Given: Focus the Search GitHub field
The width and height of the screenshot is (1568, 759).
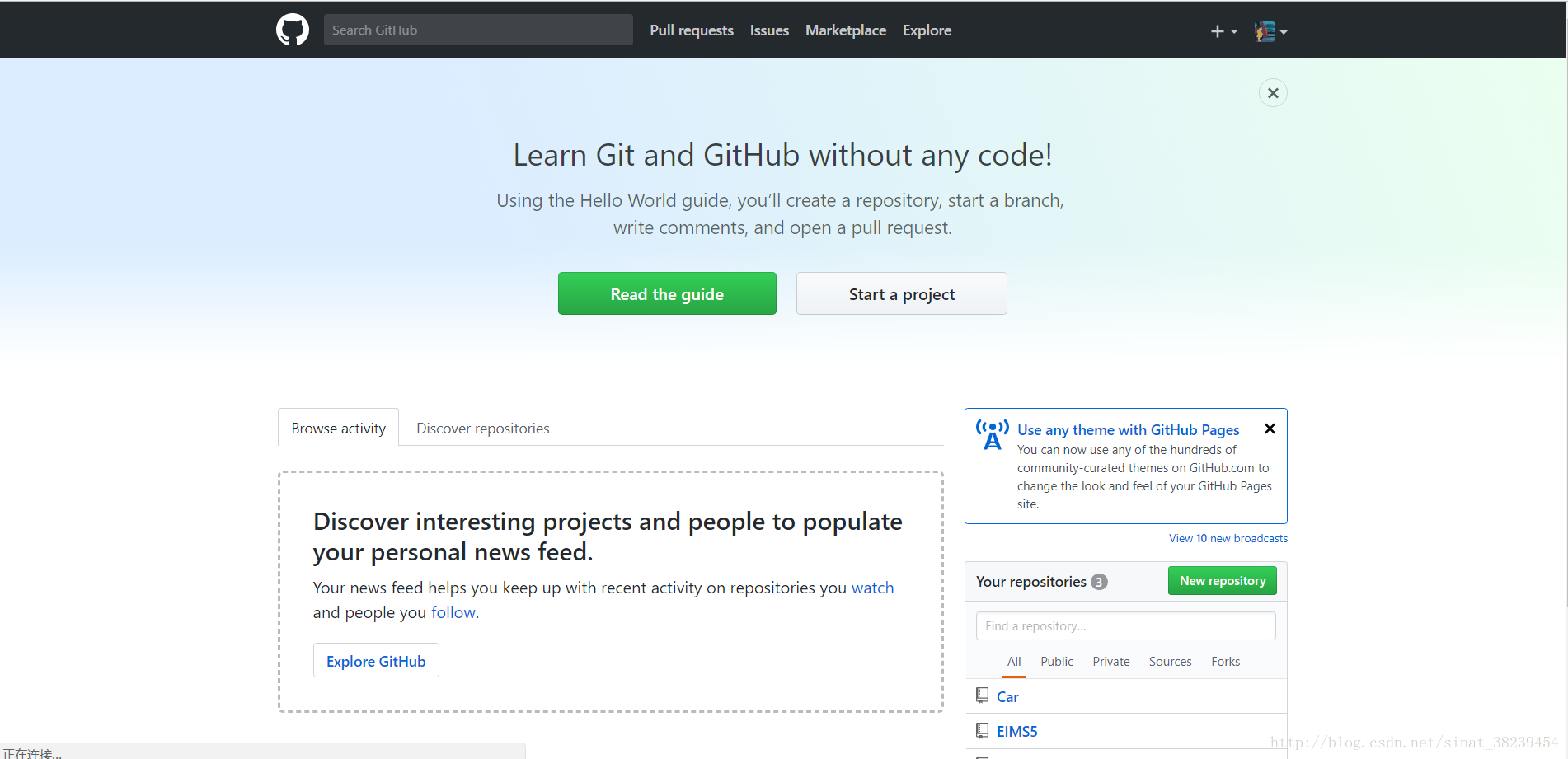Looking at the screenshot, I should click(478, 30).
